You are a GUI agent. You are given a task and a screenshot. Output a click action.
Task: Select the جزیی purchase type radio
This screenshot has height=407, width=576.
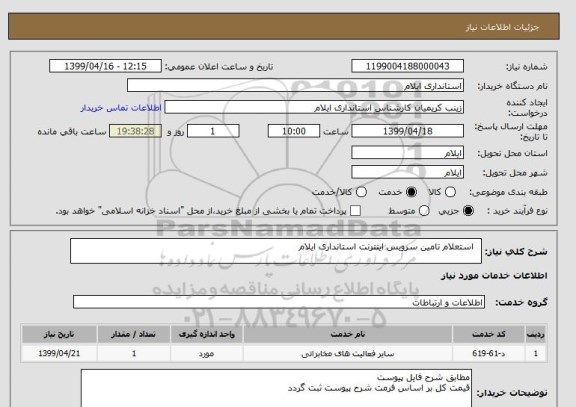tap(468, 211)
